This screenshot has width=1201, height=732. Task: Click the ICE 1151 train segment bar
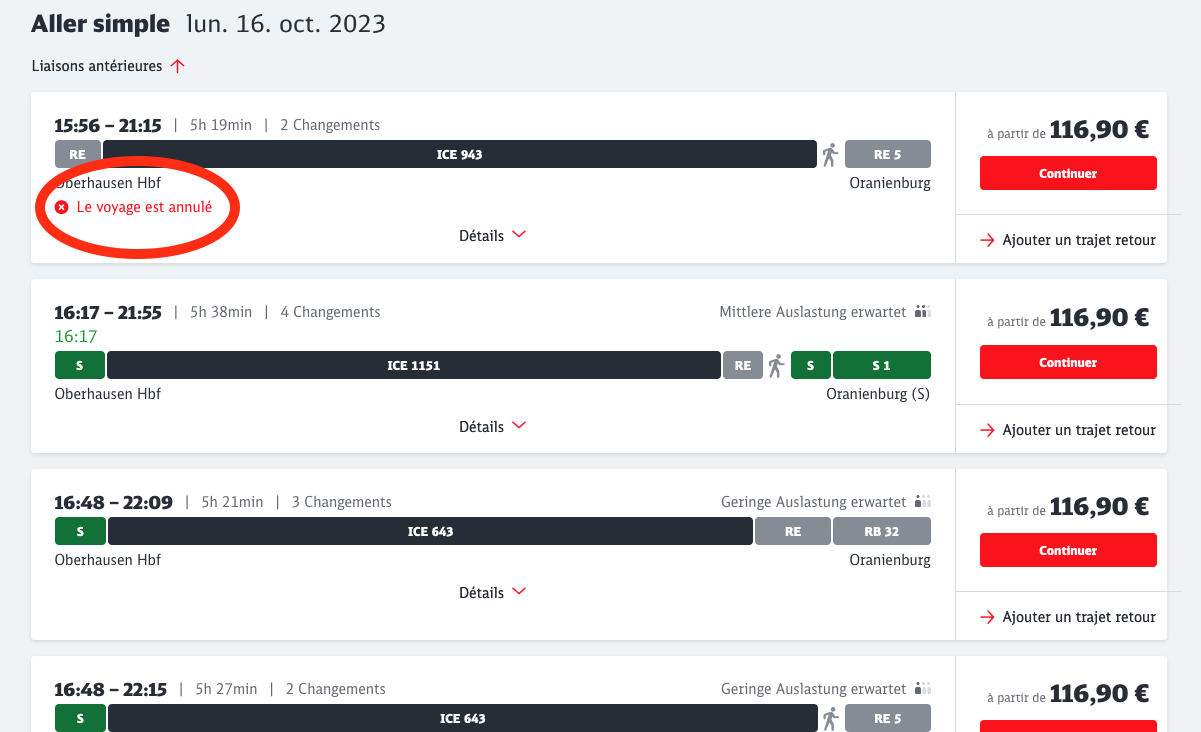pos(413,365)
